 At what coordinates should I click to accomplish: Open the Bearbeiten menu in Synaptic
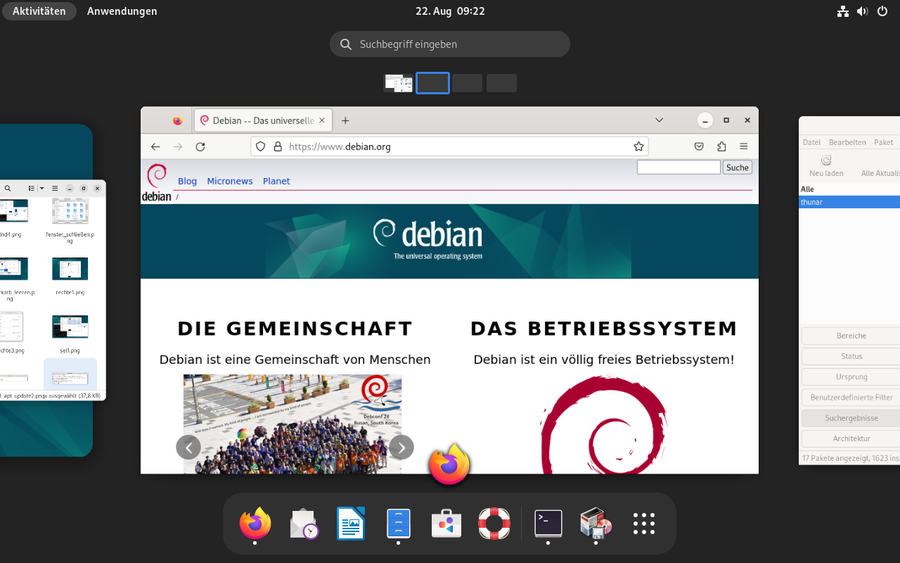coord(847,142)
